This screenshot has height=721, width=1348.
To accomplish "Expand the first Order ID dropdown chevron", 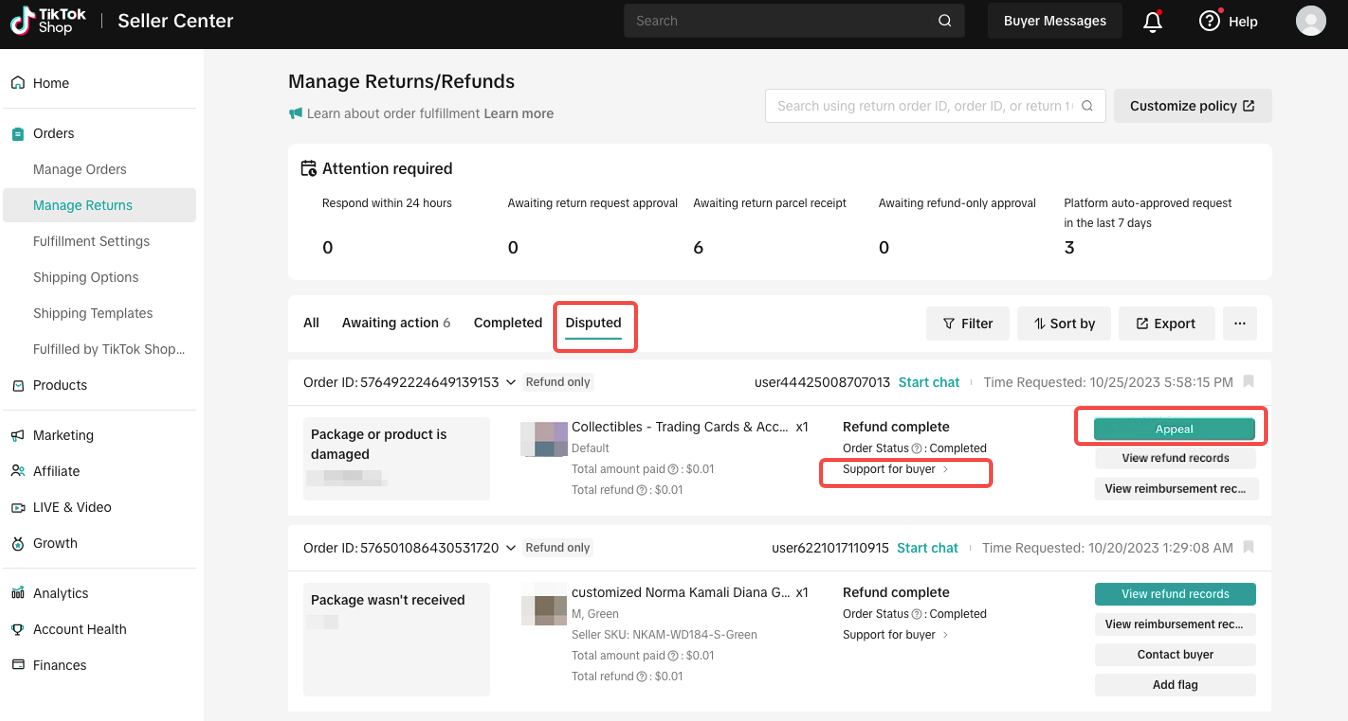I will click(x=510, y=382).
